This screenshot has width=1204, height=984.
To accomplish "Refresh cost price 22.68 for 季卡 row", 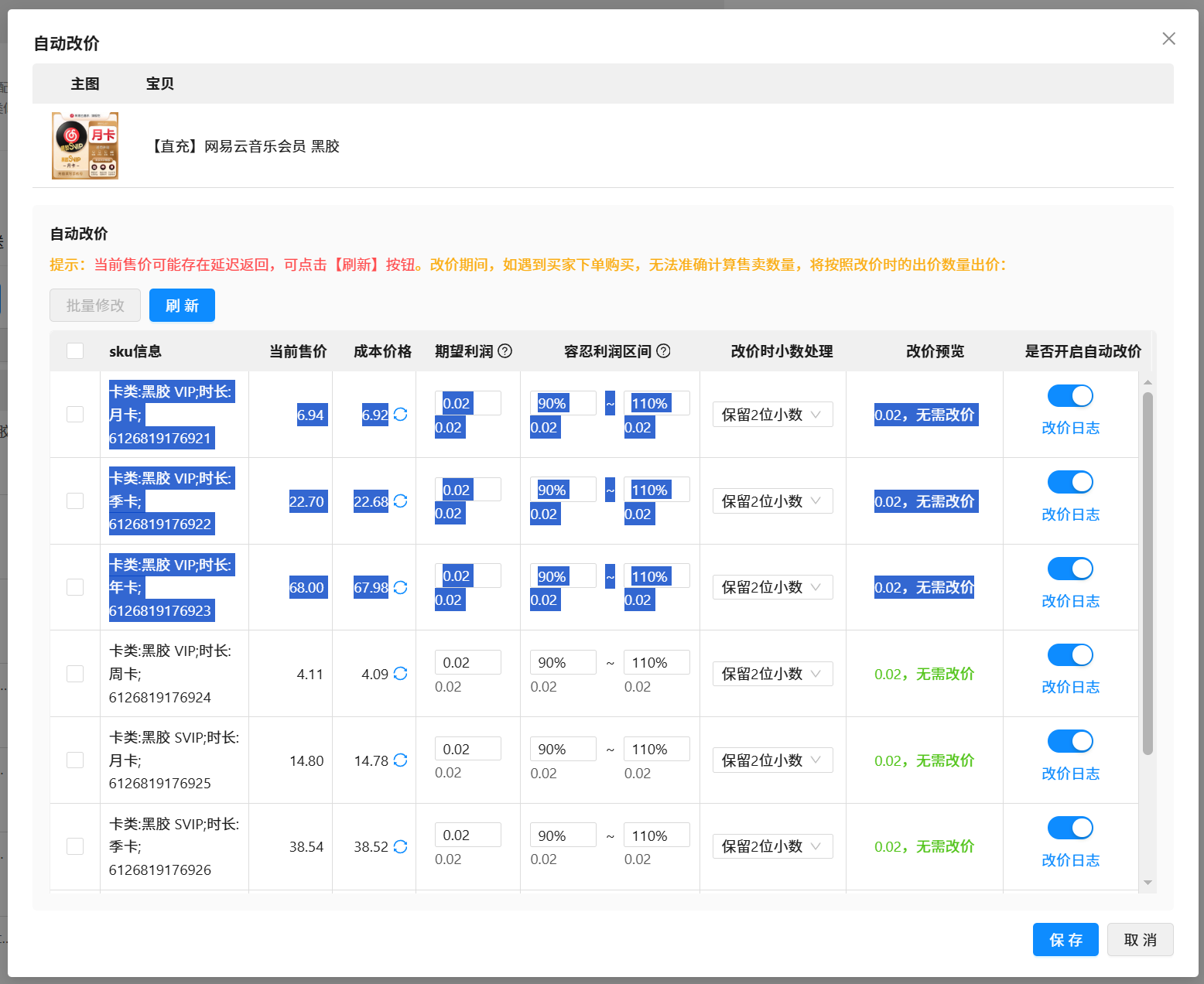I will [400, 501].
